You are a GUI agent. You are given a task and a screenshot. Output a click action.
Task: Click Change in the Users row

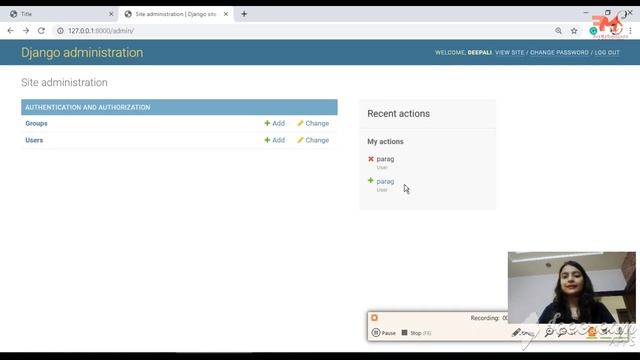tap(313, 140)
